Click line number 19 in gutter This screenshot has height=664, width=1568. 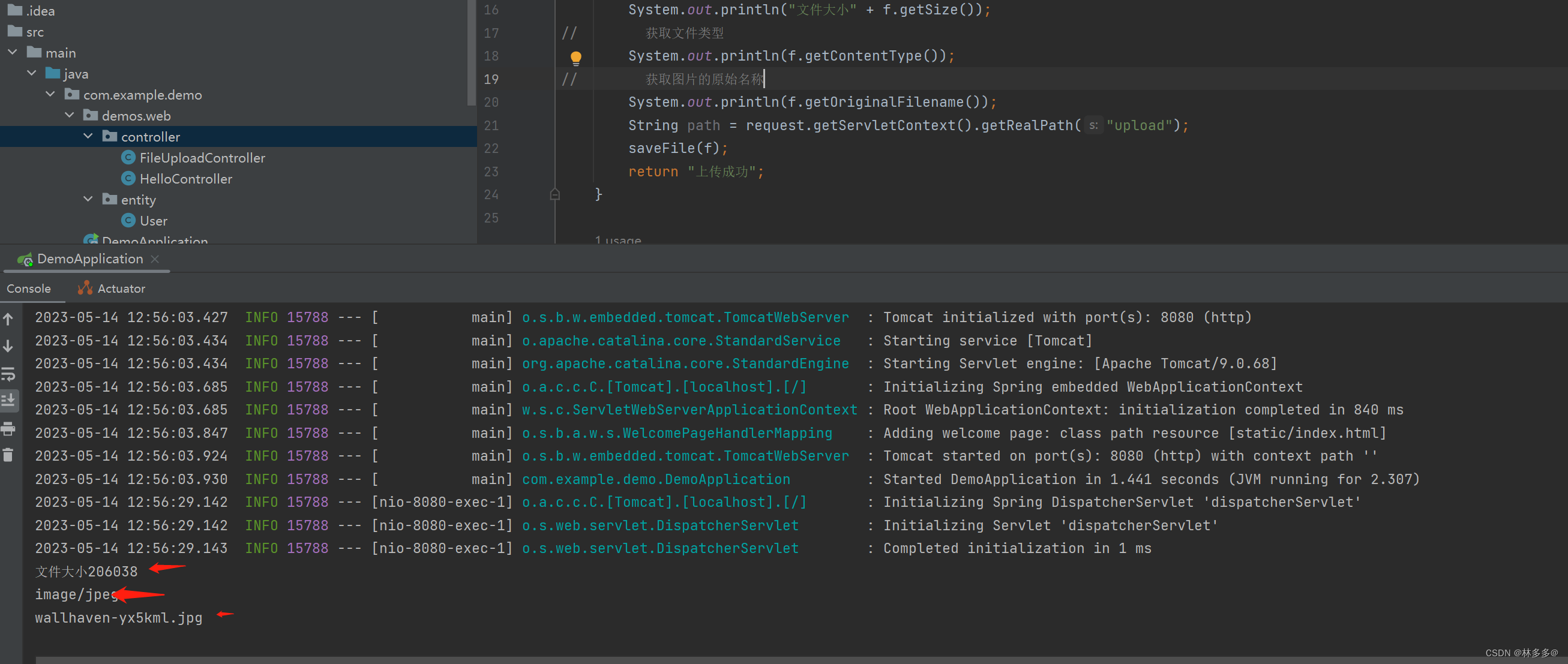point(491,79)
